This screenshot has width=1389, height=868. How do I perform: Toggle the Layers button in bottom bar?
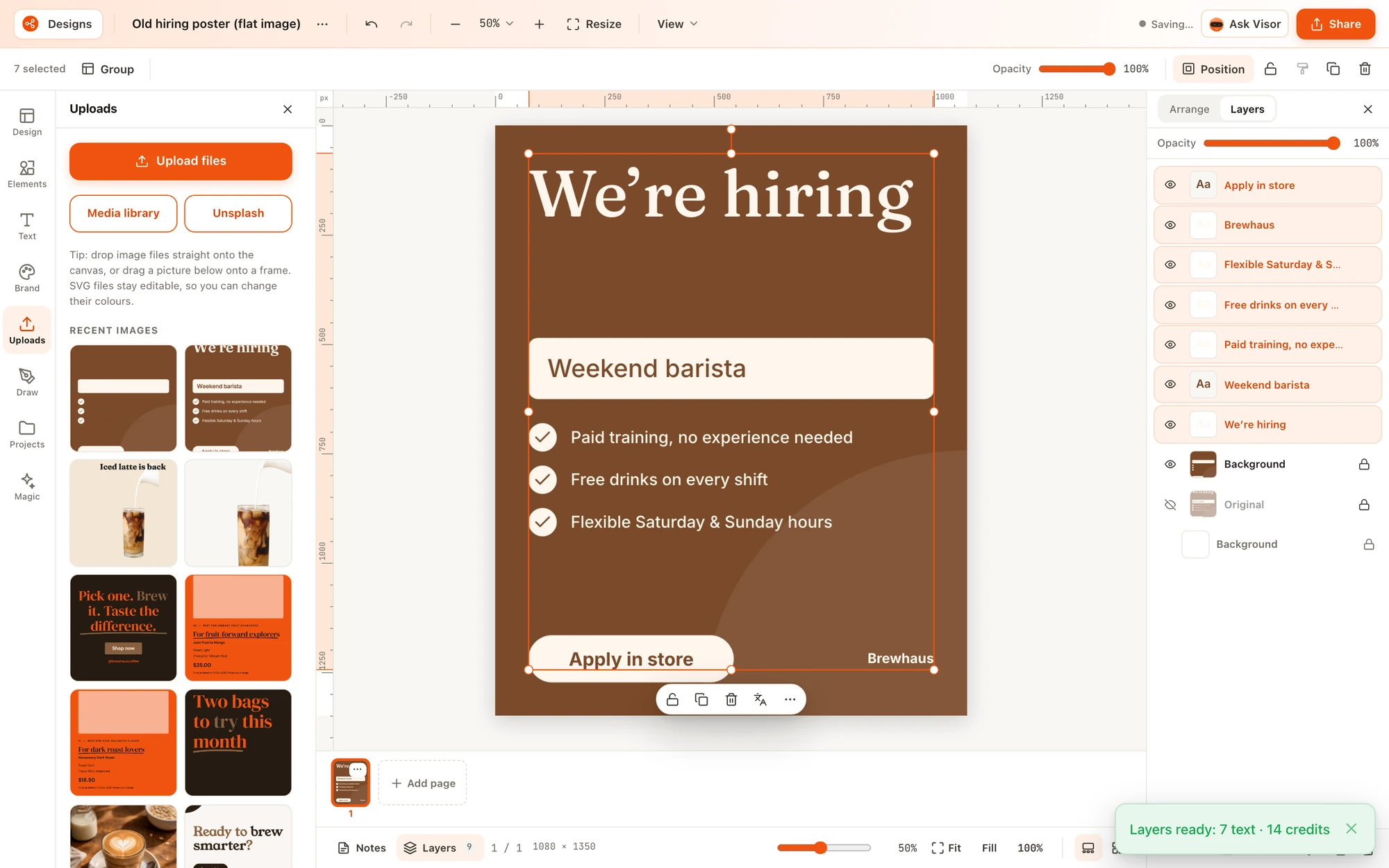pos(439,848)
